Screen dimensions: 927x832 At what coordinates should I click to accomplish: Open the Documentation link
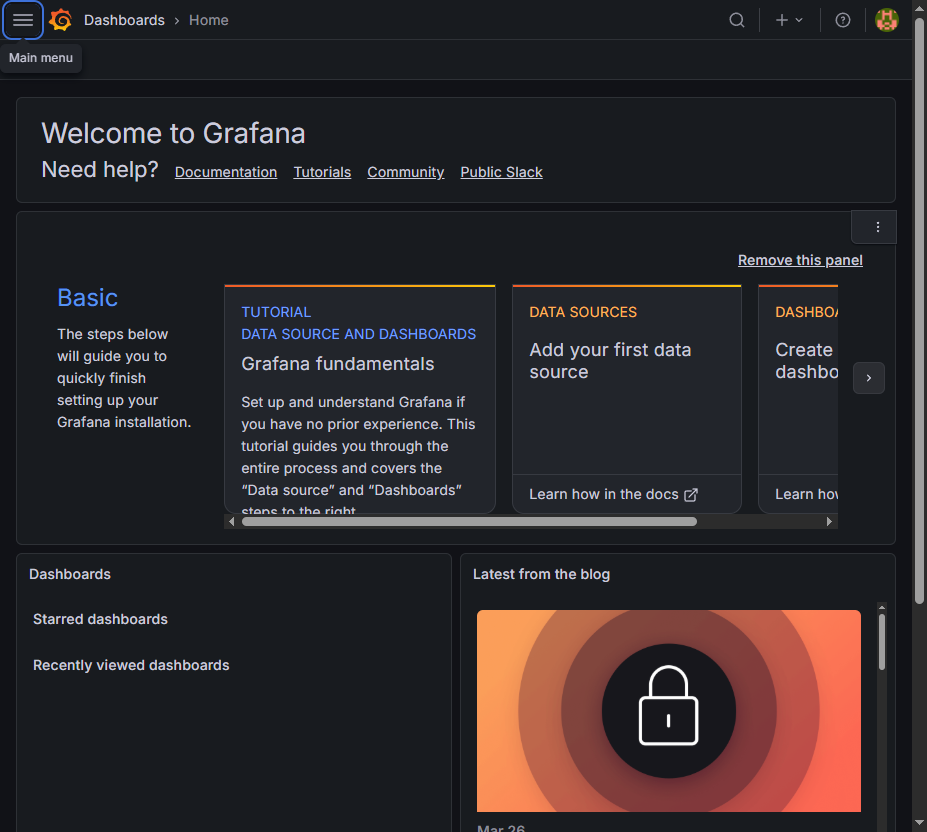tap(226, 172)
